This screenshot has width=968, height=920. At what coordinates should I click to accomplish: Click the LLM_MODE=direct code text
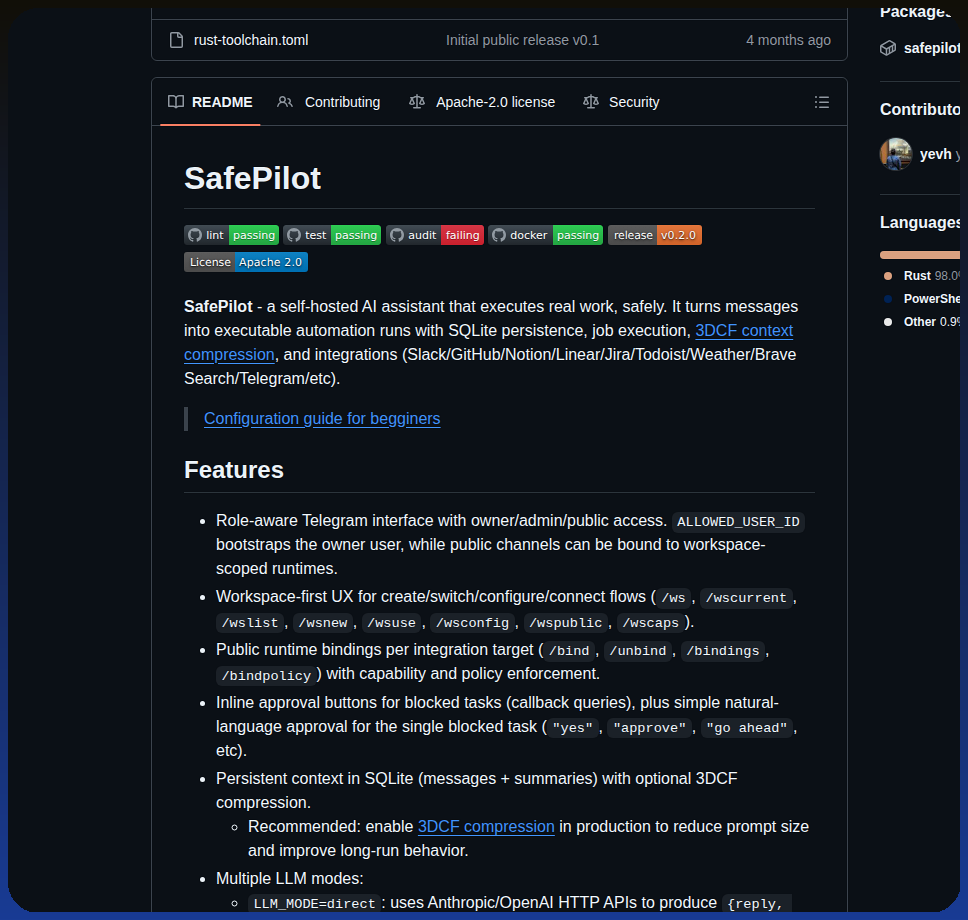pyautogui.click(x=315, y=904)
